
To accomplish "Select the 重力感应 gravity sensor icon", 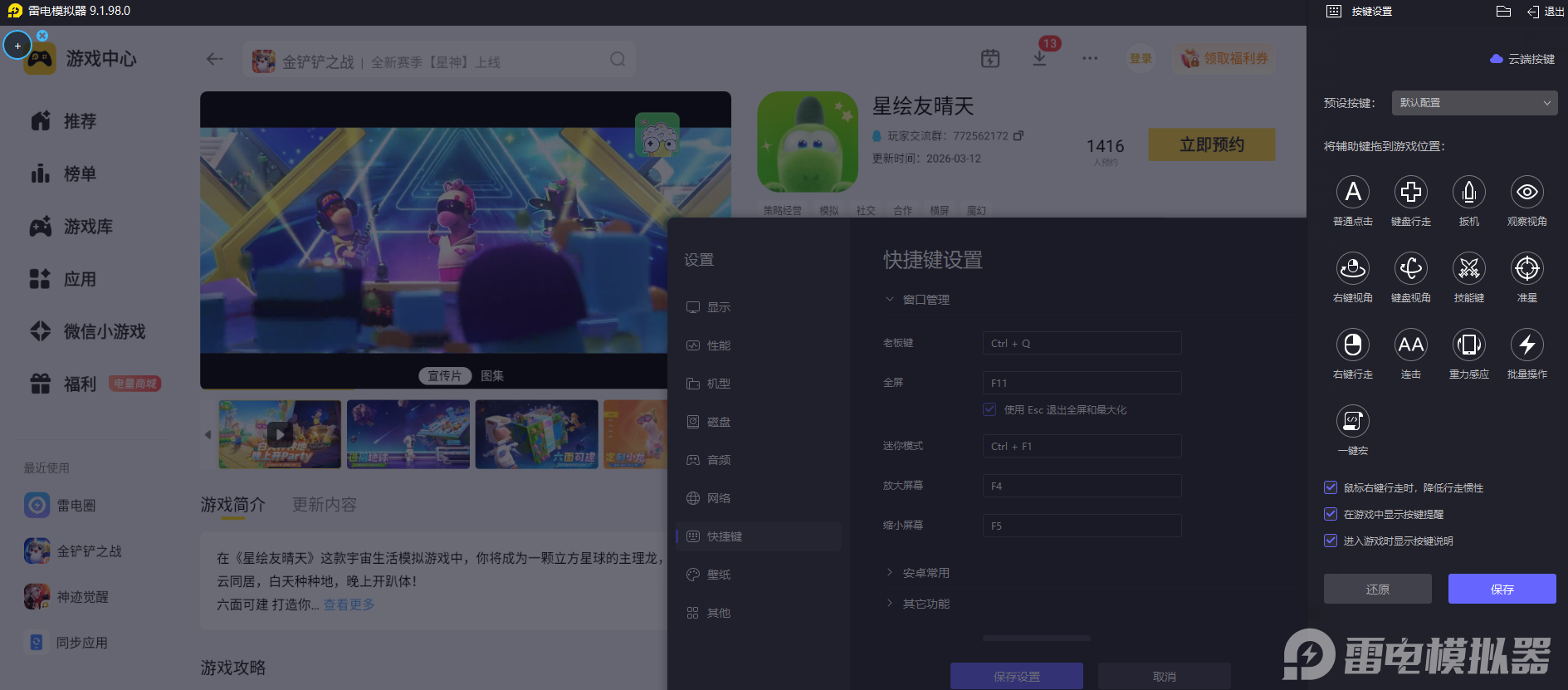I will tap(1468, 345).
